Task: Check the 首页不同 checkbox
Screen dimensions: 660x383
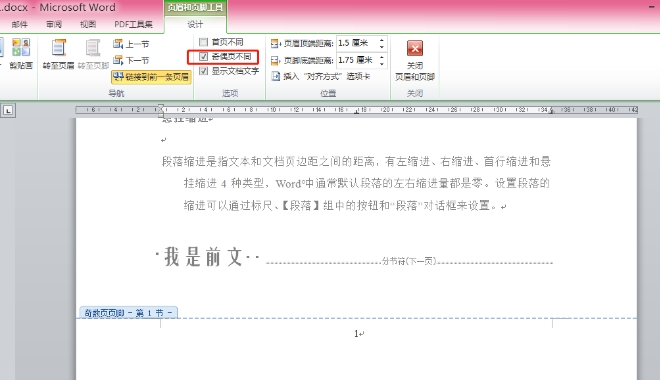Action: click(x=204, y=42)
